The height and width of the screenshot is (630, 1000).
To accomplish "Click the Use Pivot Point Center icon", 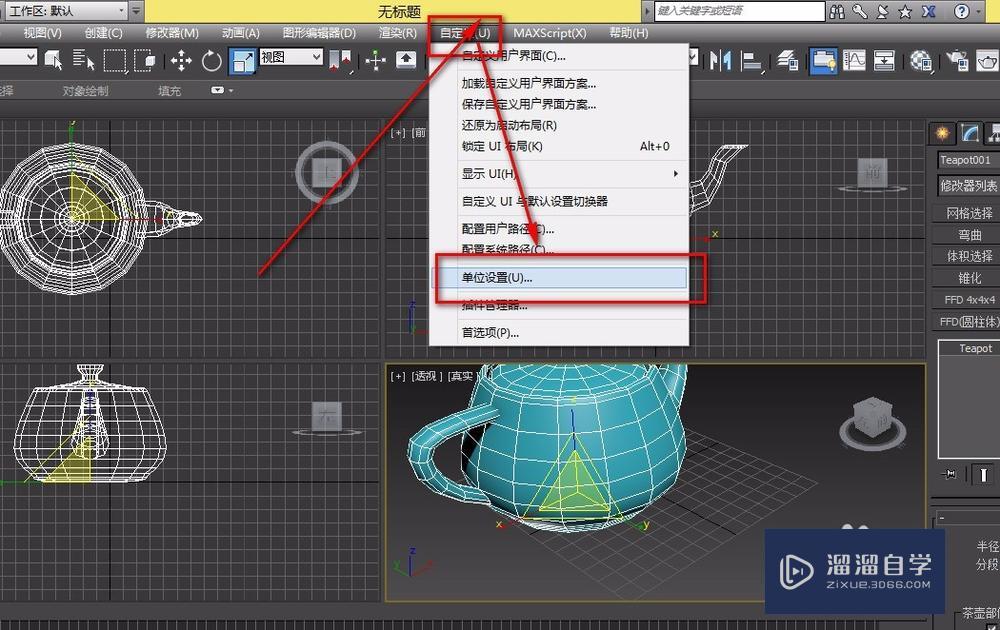I will 341,61.
